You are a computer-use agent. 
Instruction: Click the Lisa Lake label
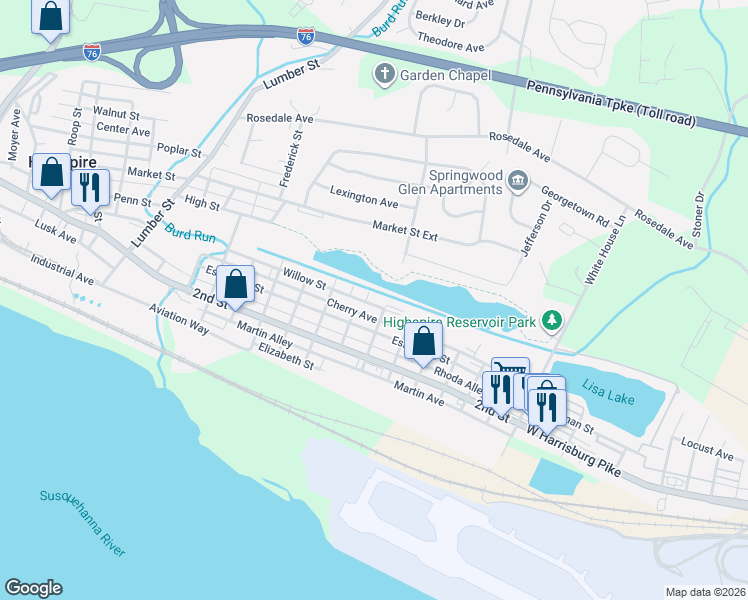pyautogui.click(x=608, y=392)
